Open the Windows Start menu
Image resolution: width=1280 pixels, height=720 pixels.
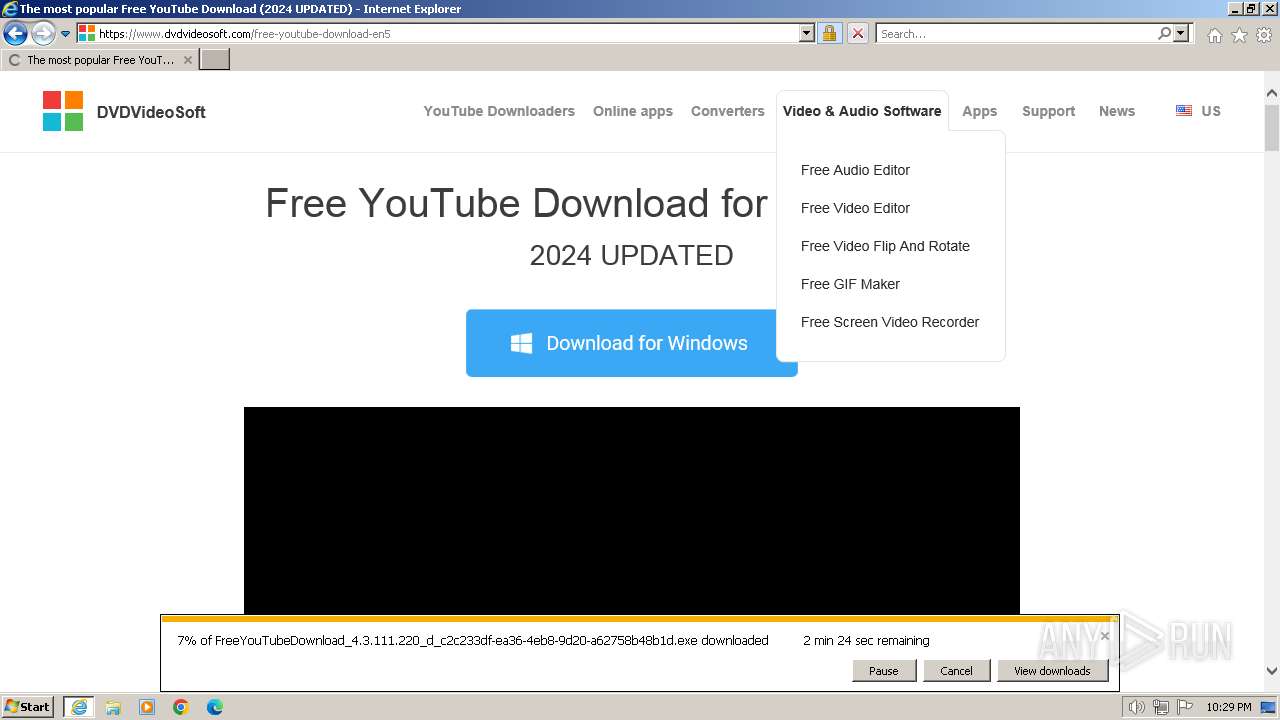[x=28, y=706]
